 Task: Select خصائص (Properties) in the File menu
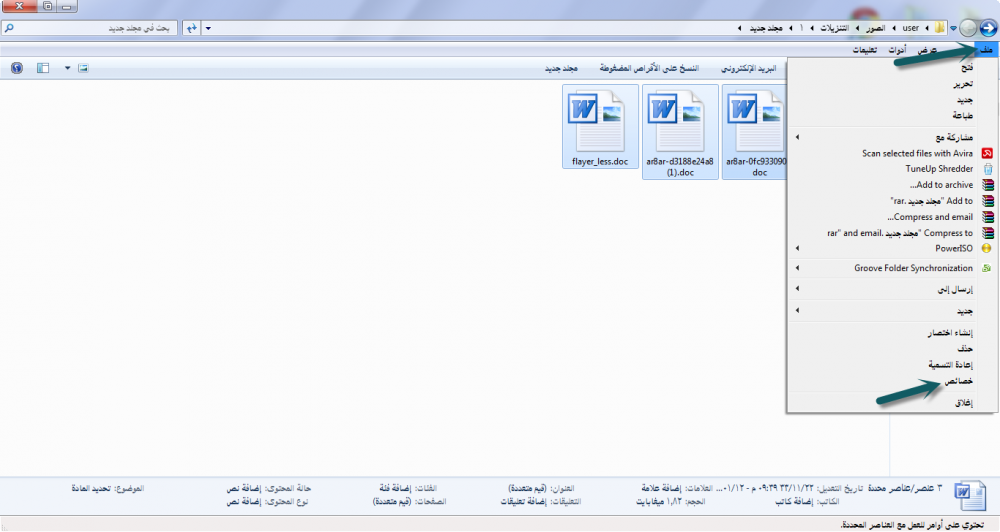(959, 382)
